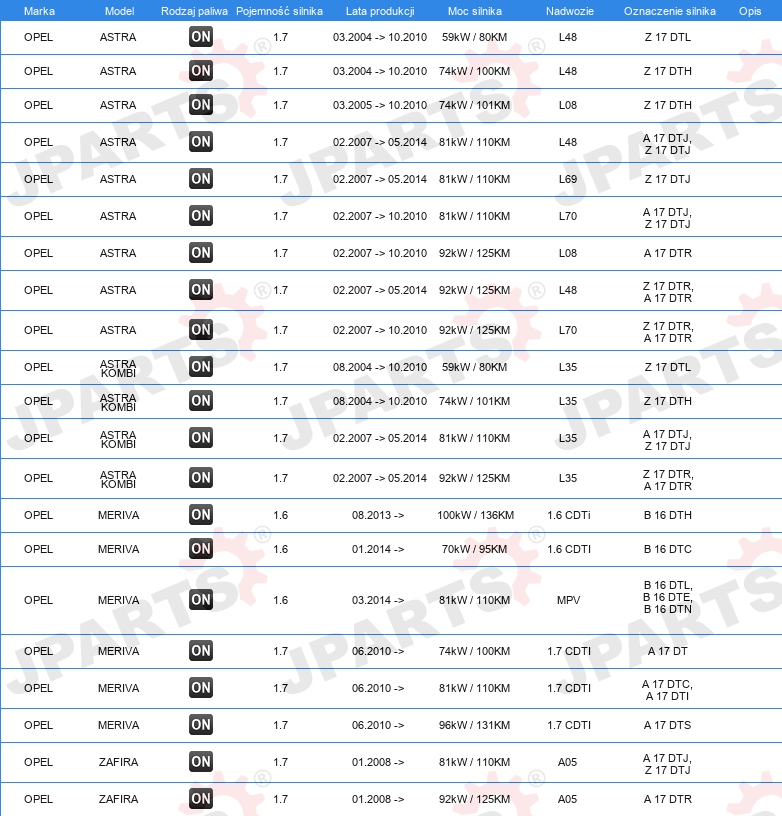Screen dimensions: 782x816
Task: Click the ON fuel icon in the Astra L69 row
Action: (x=201, y=179)
